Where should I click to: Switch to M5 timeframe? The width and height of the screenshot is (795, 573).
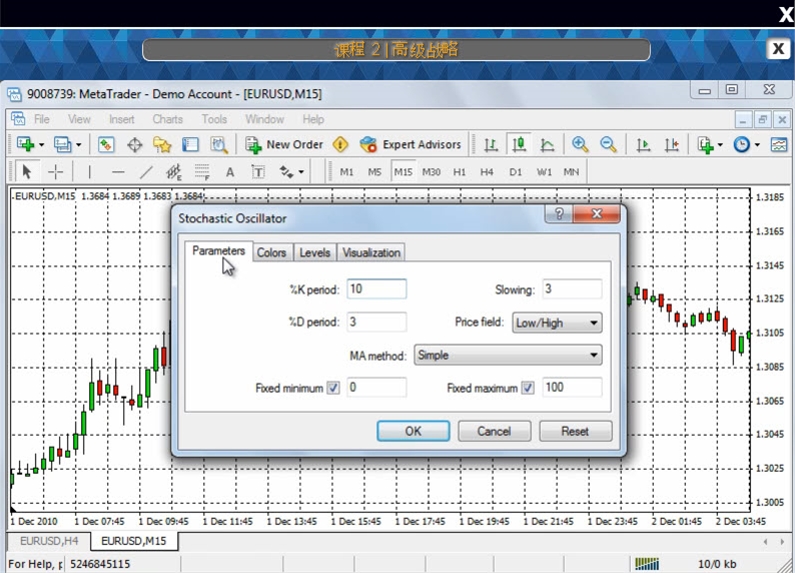375,172
